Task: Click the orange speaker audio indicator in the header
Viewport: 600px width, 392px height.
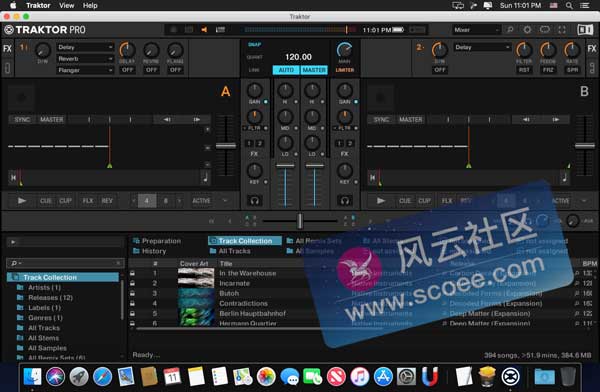Action: tap(204, 29)
